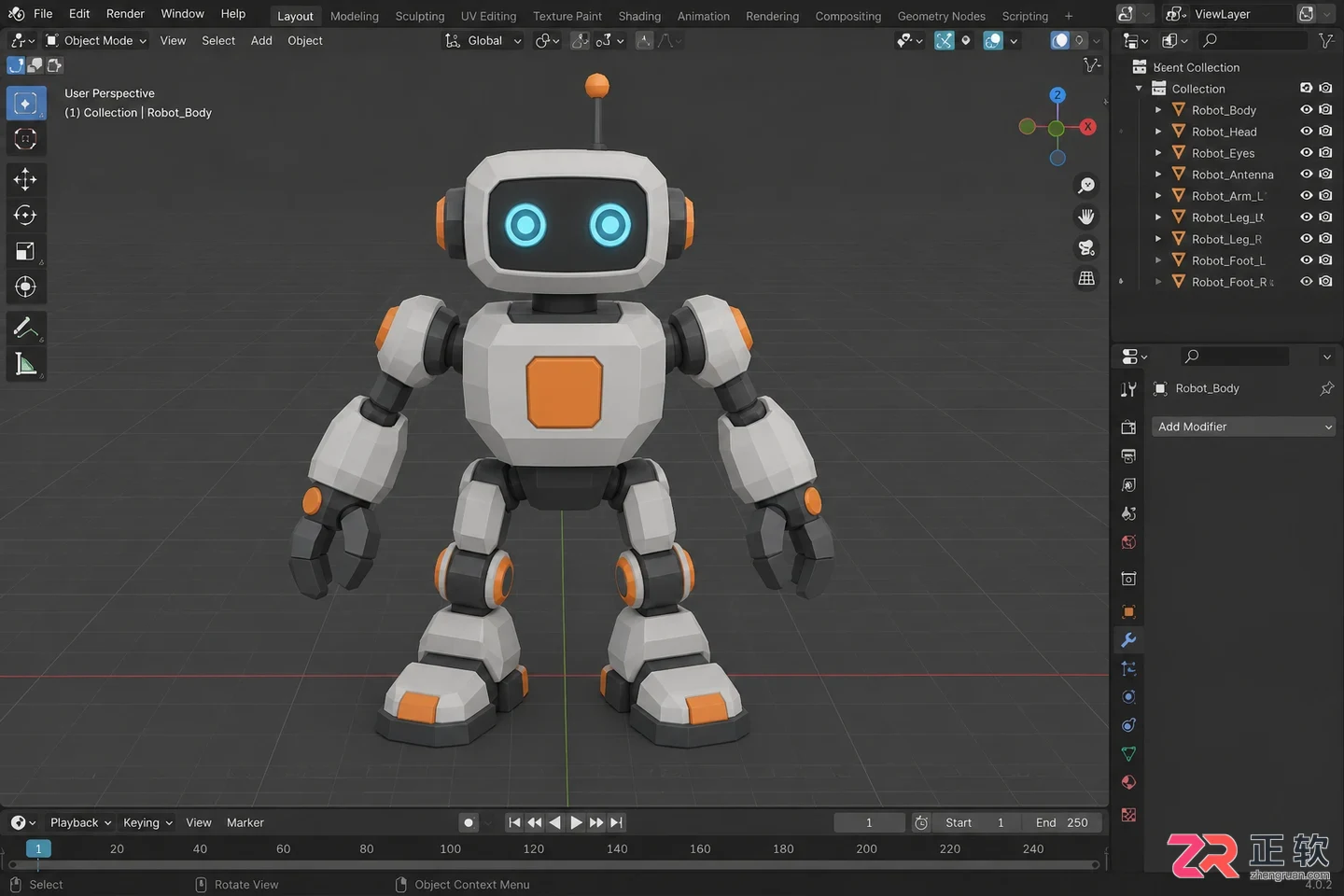
Task: Click the Z axis on navigation gizmo
Action: point(1057,95)
